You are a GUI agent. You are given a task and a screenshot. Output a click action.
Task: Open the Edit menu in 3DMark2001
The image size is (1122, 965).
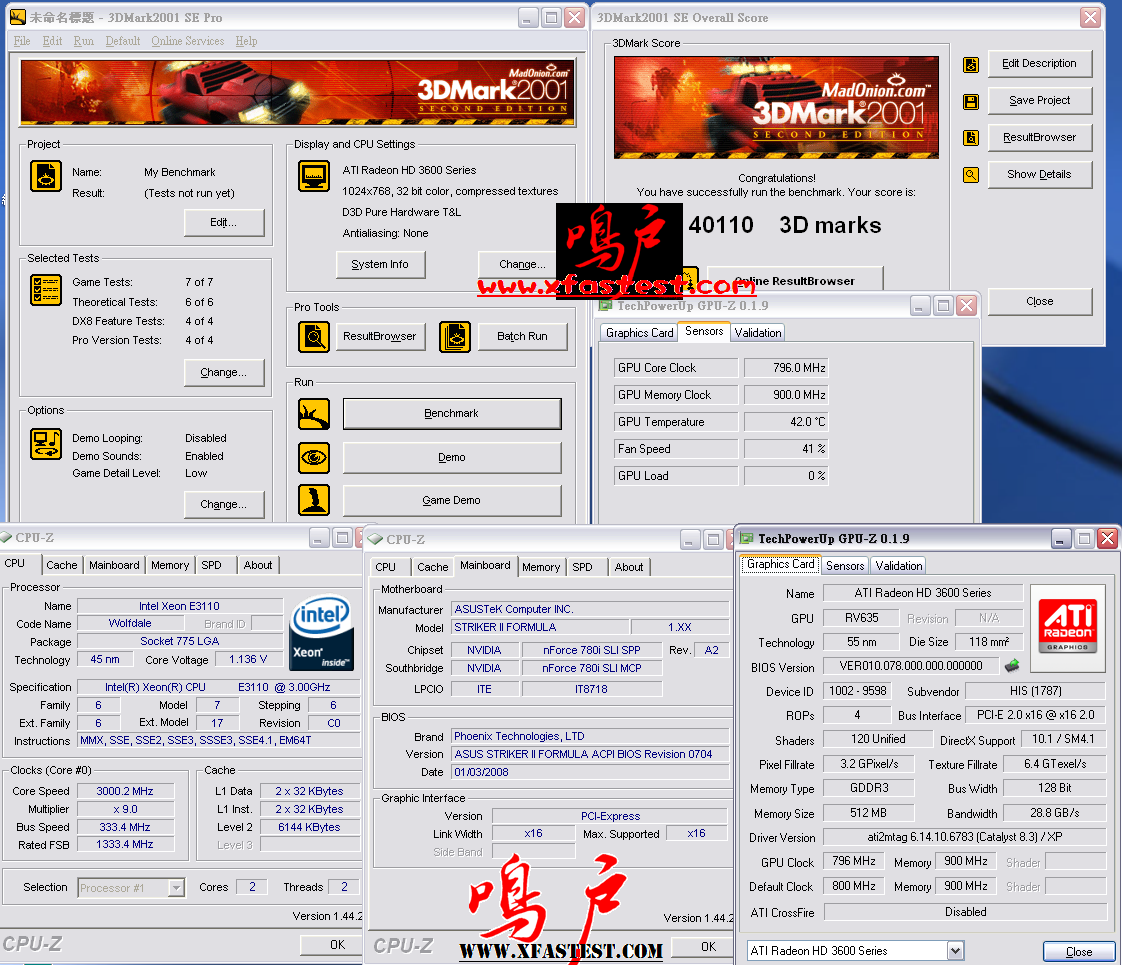pos(52,41)
